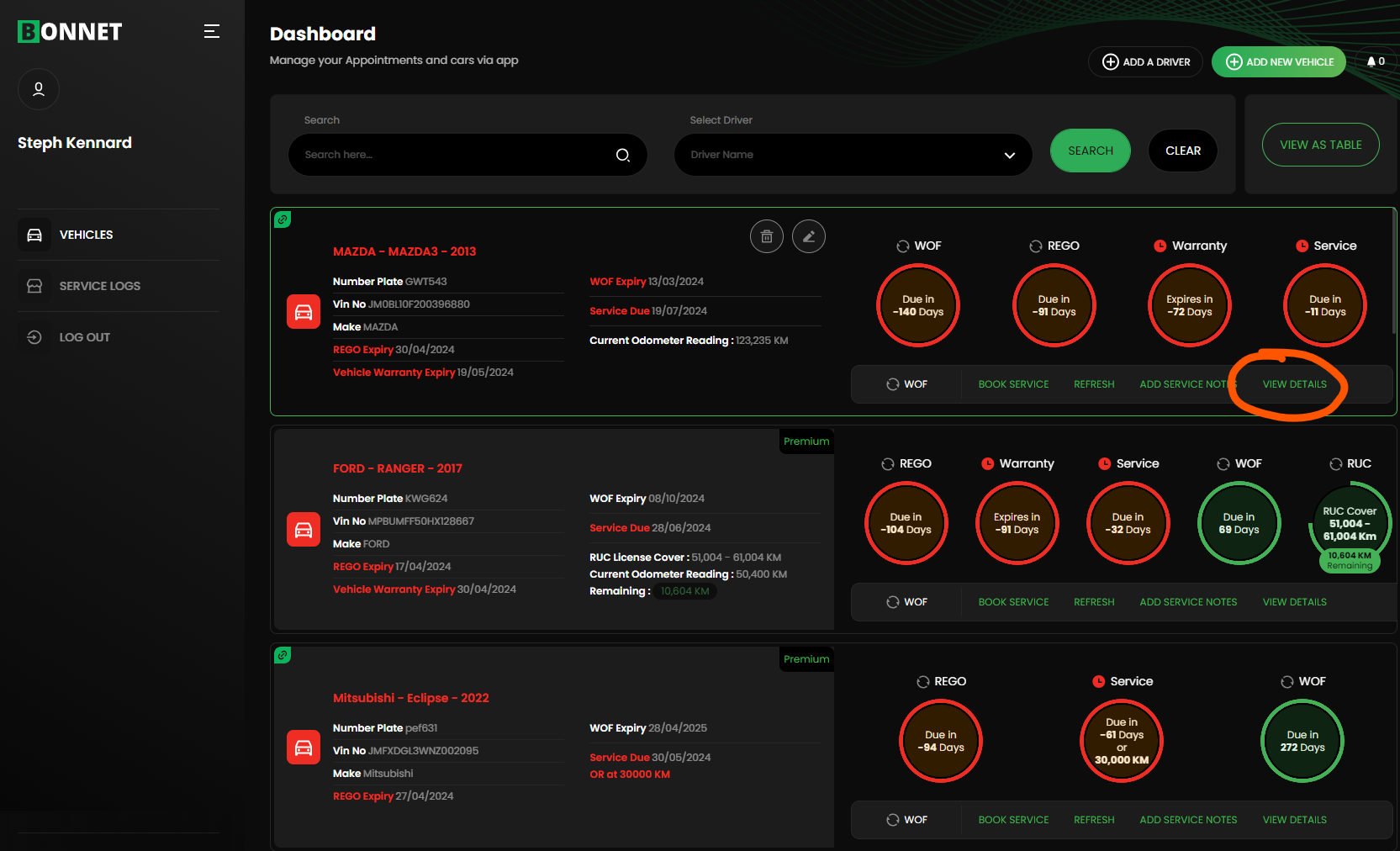Click the Log Out arrow icon

pos(34,337)
